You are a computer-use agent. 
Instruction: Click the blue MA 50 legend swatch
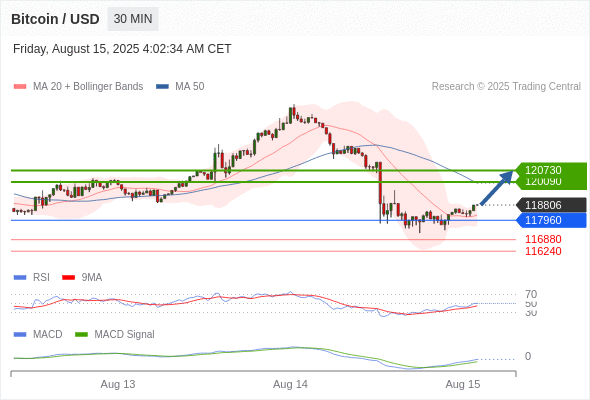point(163,87)
